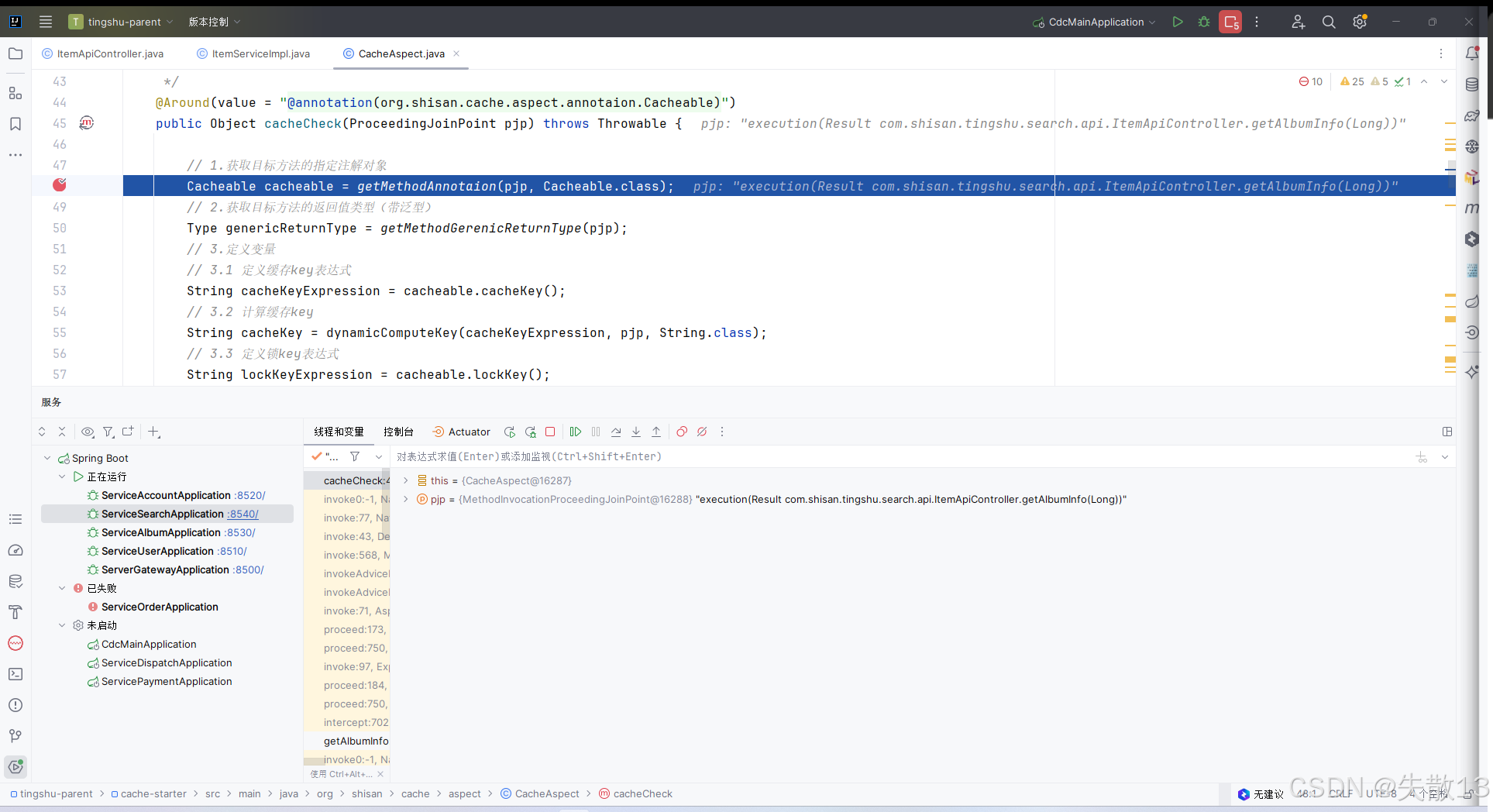Open 版本控制 dropdown menu

[215, 22]
